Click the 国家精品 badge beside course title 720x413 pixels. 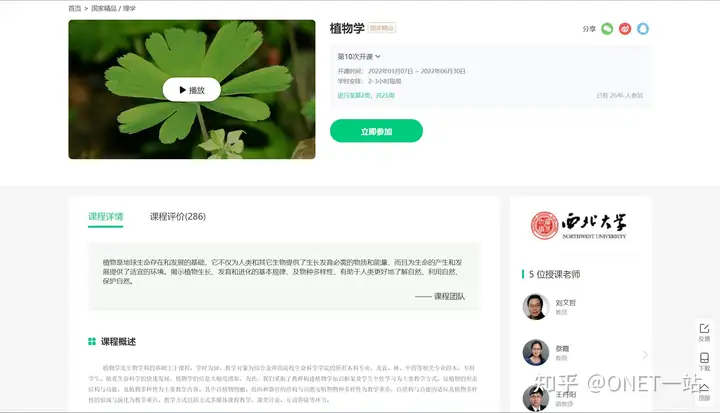(382, 28)
